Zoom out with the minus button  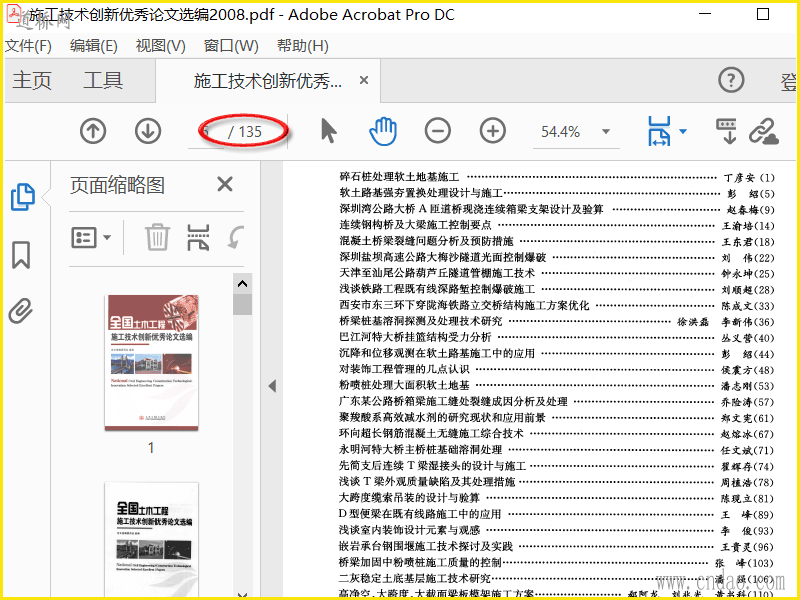point(438,131)
